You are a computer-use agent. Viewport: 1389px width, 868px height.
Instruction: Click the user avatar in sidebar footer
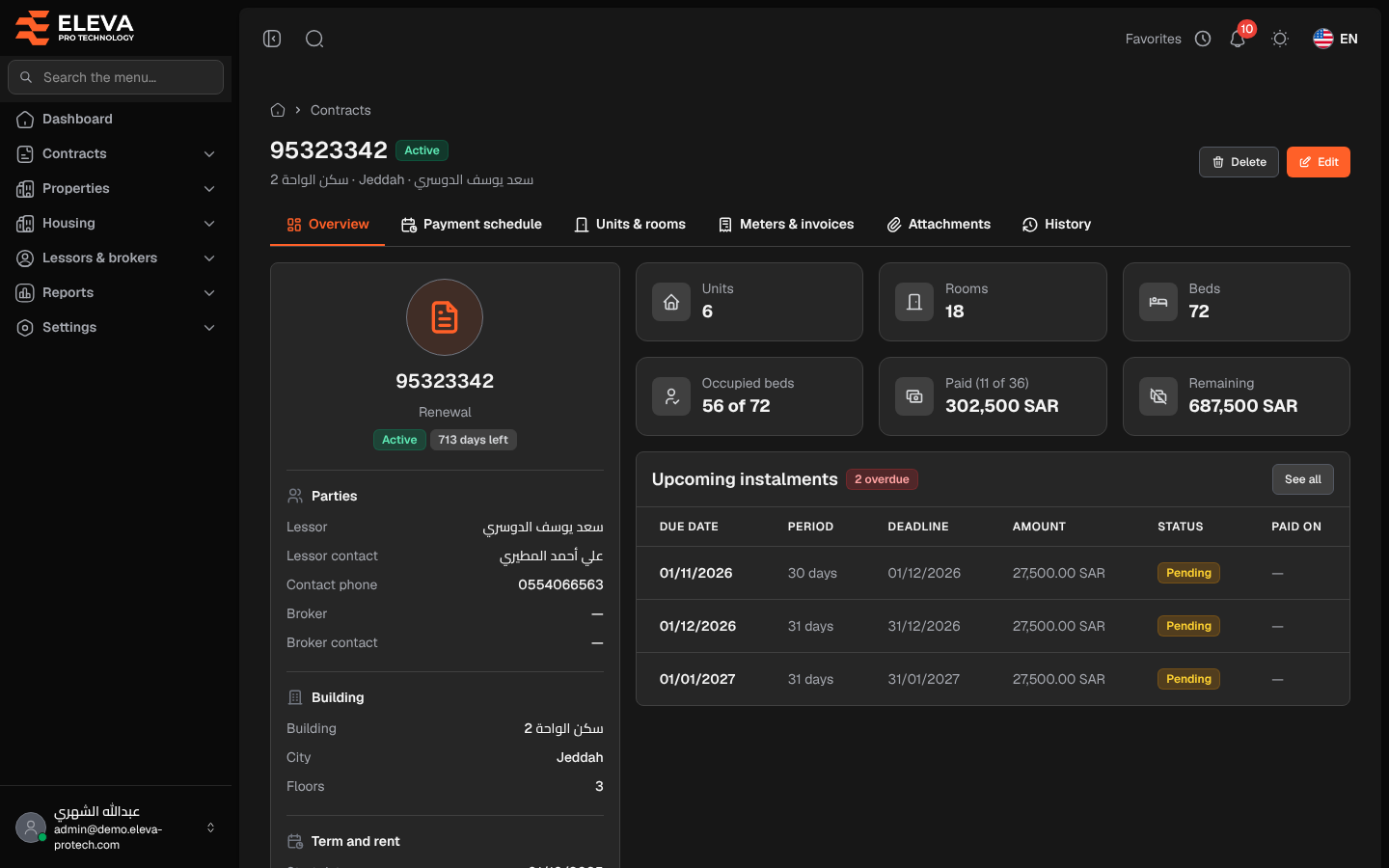click(x=31, y=827)
